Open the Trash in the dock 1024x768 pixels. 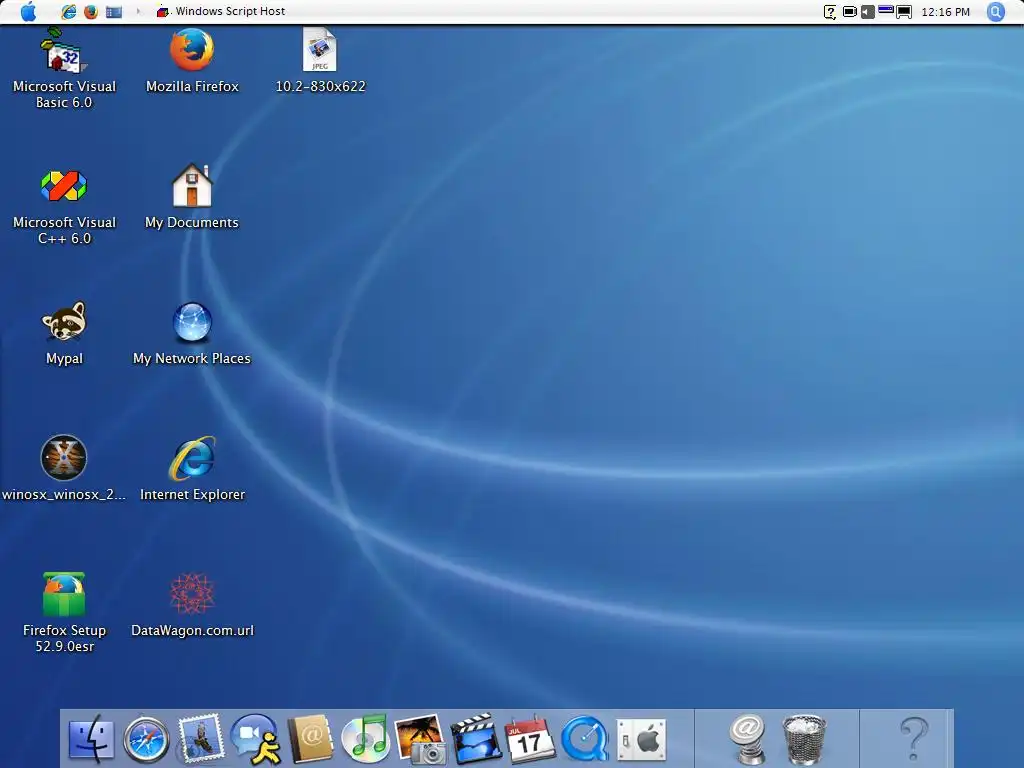pos(805,739)
